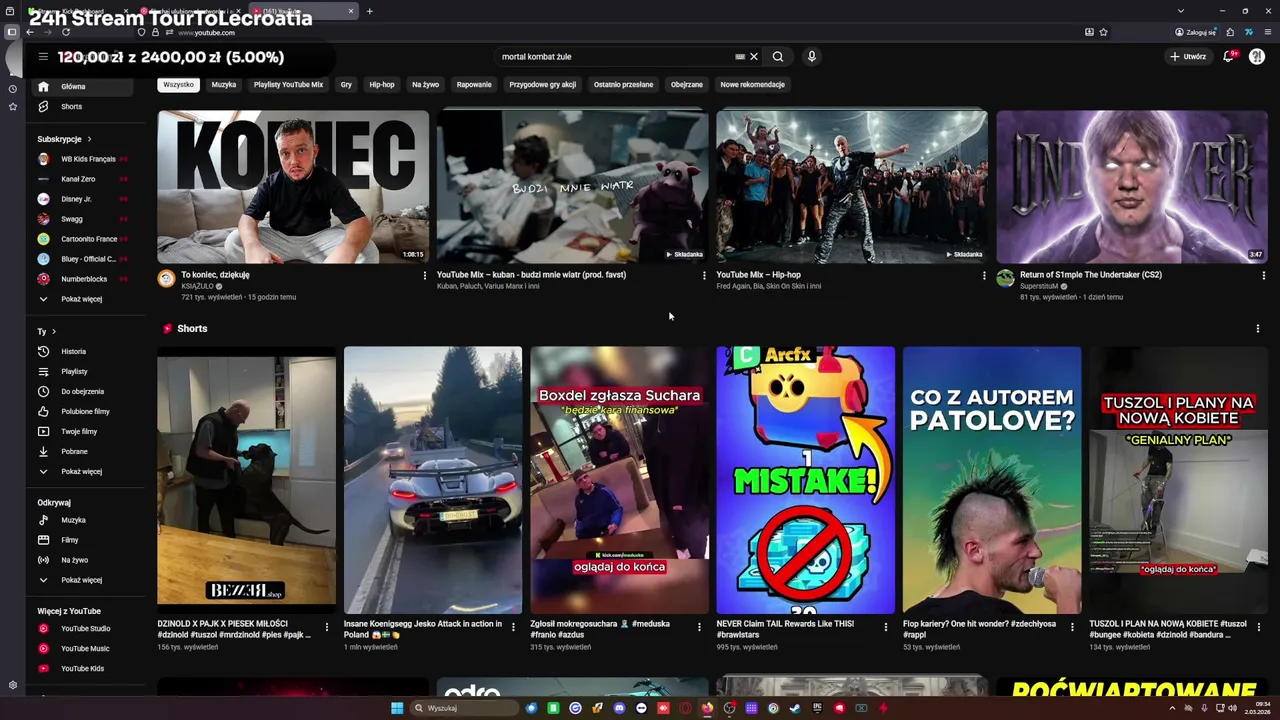The height and width of the screenshot is (720, 1280).
Task: Open Do obejrzenia watch later
Action: click(x=80, y=392)
